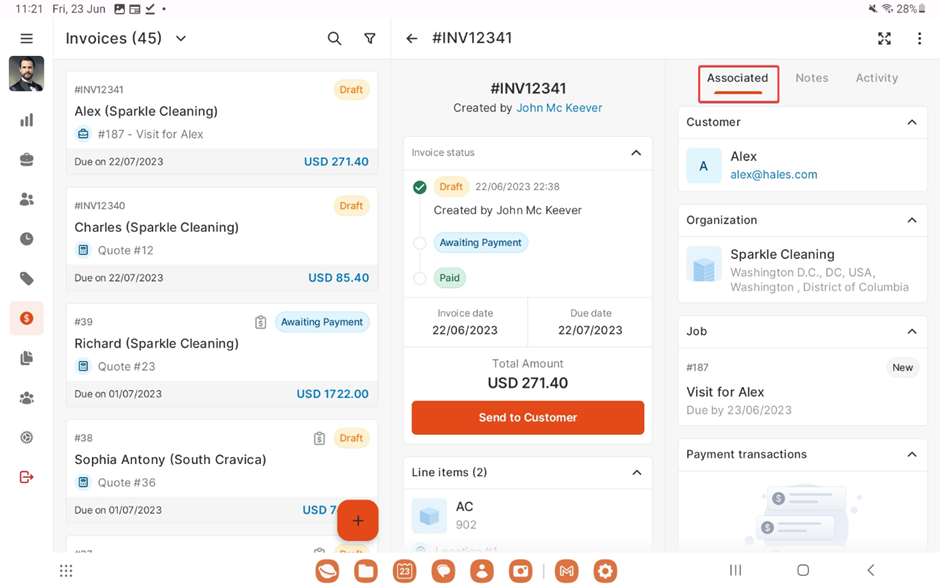The height and width of the screenshot is (588, 940).
Task: Click the Send to Customer button
Action: [528, 418]
